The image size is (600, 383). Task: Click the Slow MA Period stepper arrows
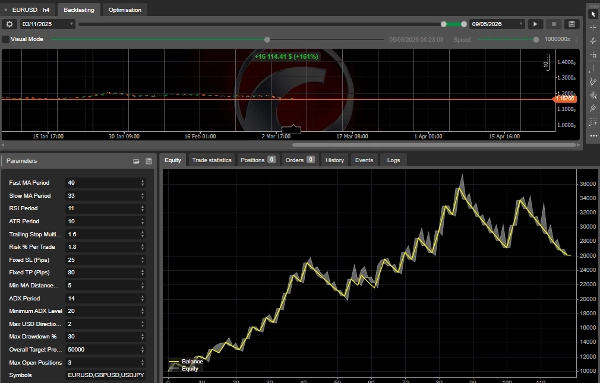[142, 196]
